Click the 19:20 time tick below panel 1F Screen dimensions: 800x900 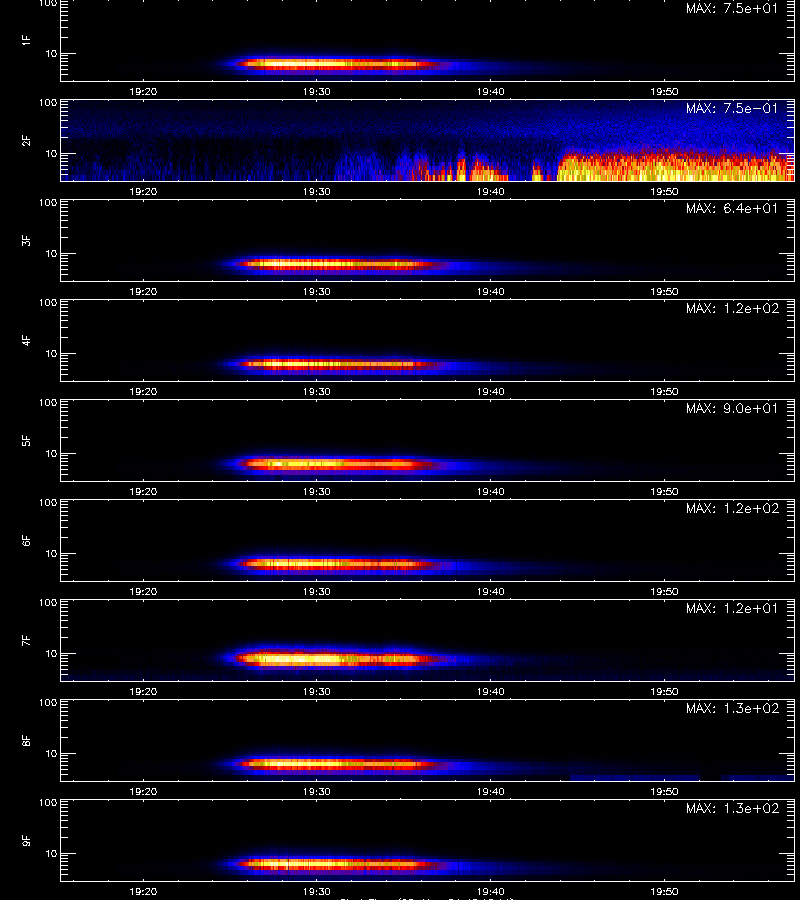point(143,91)
